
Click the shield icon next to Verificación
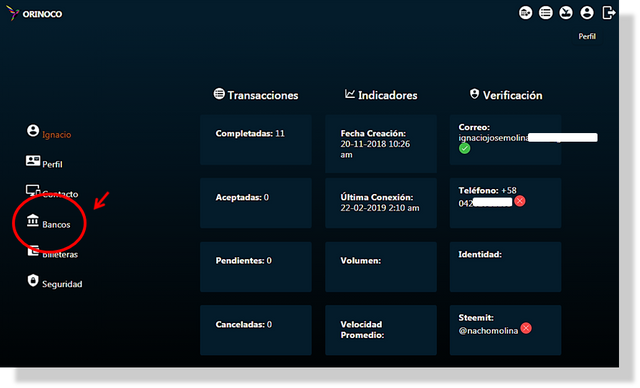(474, 94)
